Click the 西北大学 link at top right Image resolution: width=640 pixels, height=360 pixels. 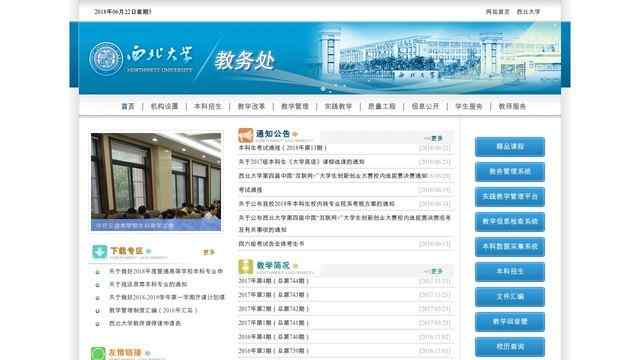[x=529, y=12]
